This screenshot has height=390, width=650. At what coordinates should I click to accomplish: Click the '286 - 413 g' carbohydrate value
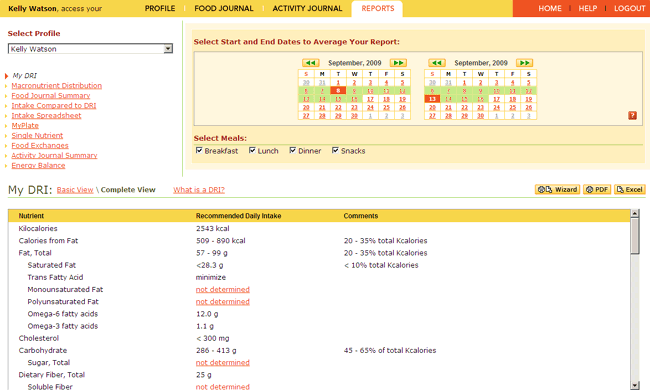216,350
